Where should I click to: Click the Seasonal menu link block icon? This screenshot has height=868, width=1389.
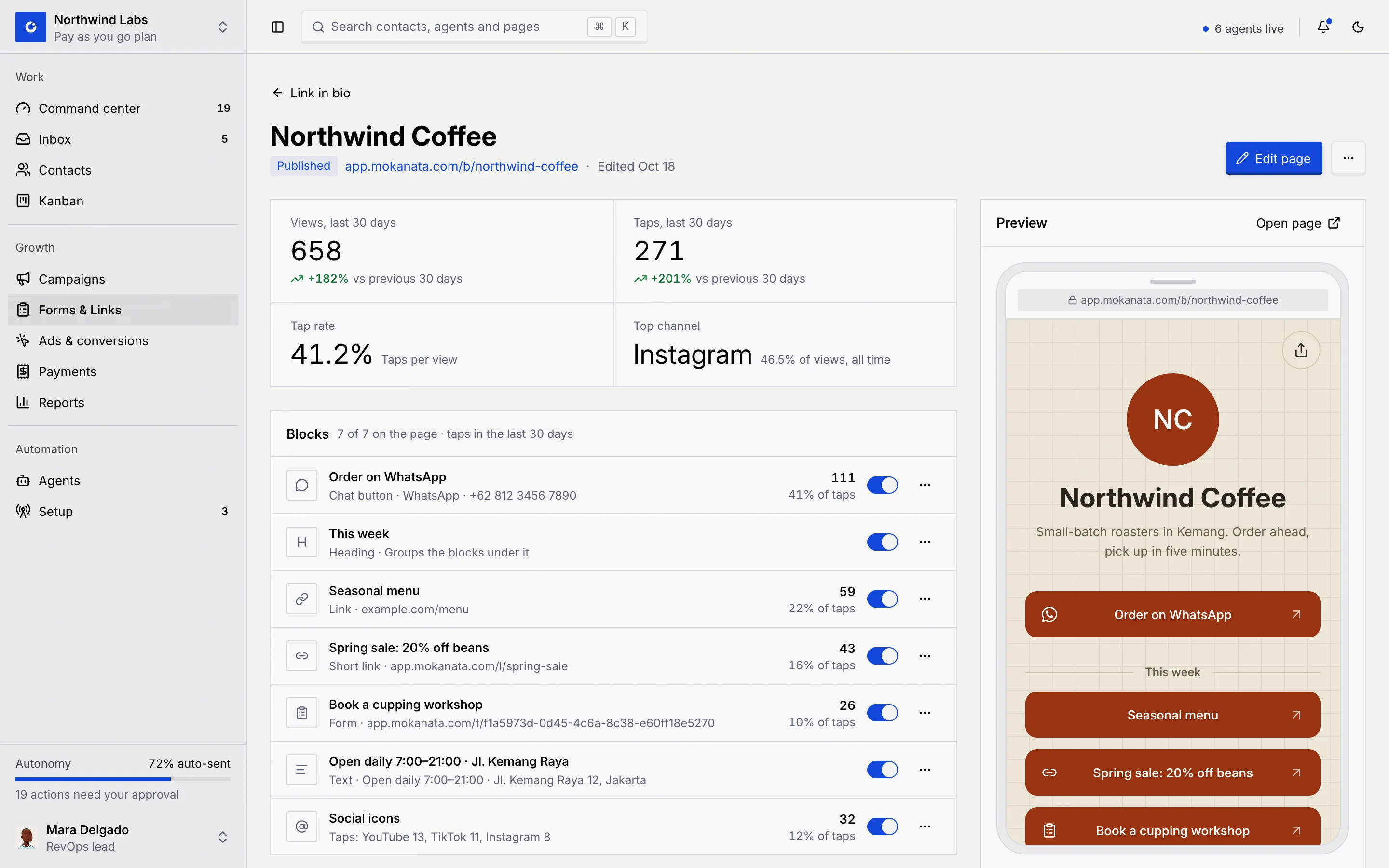[302, 599]
